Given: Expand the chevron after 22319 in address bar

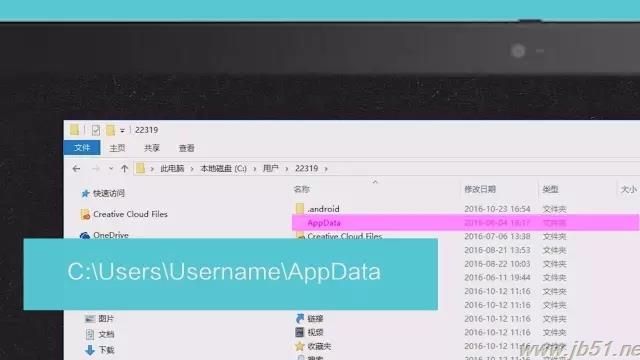Looking at the screenshot, I should pyautogui.click(x=326, y=169).
